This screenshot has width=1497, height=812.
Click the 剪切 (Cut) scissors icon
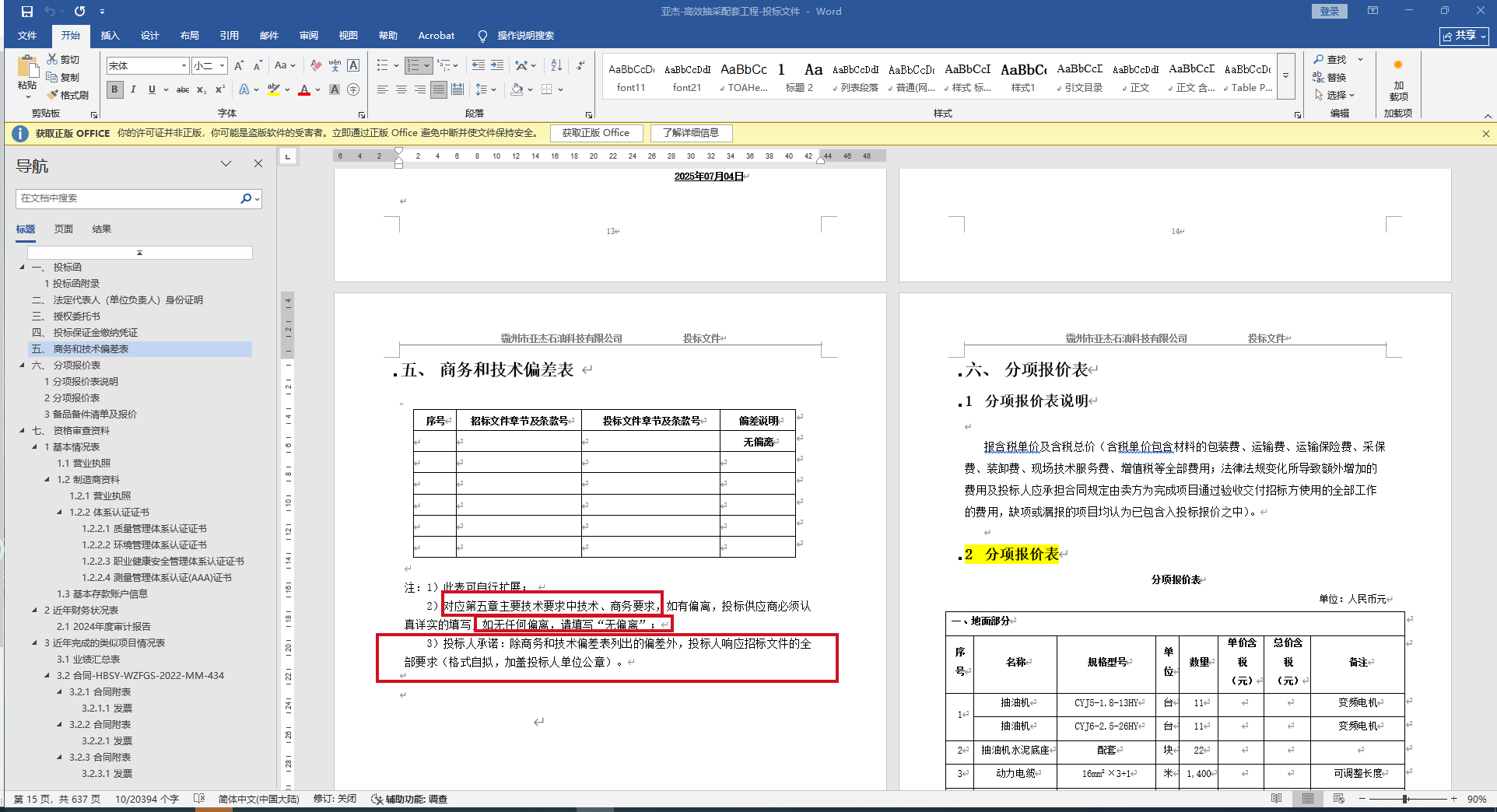coord(52,59)
